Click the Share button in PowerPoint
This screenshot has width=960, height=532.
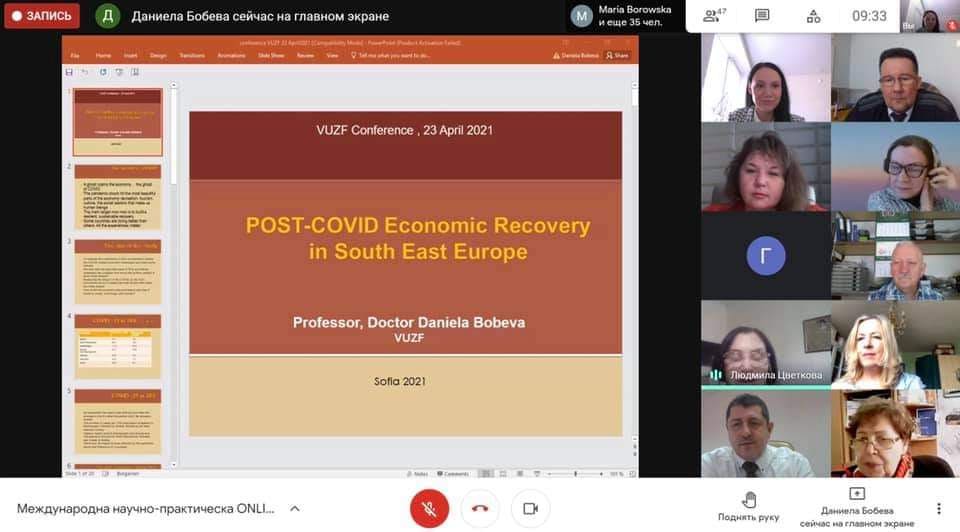(617, 55)
